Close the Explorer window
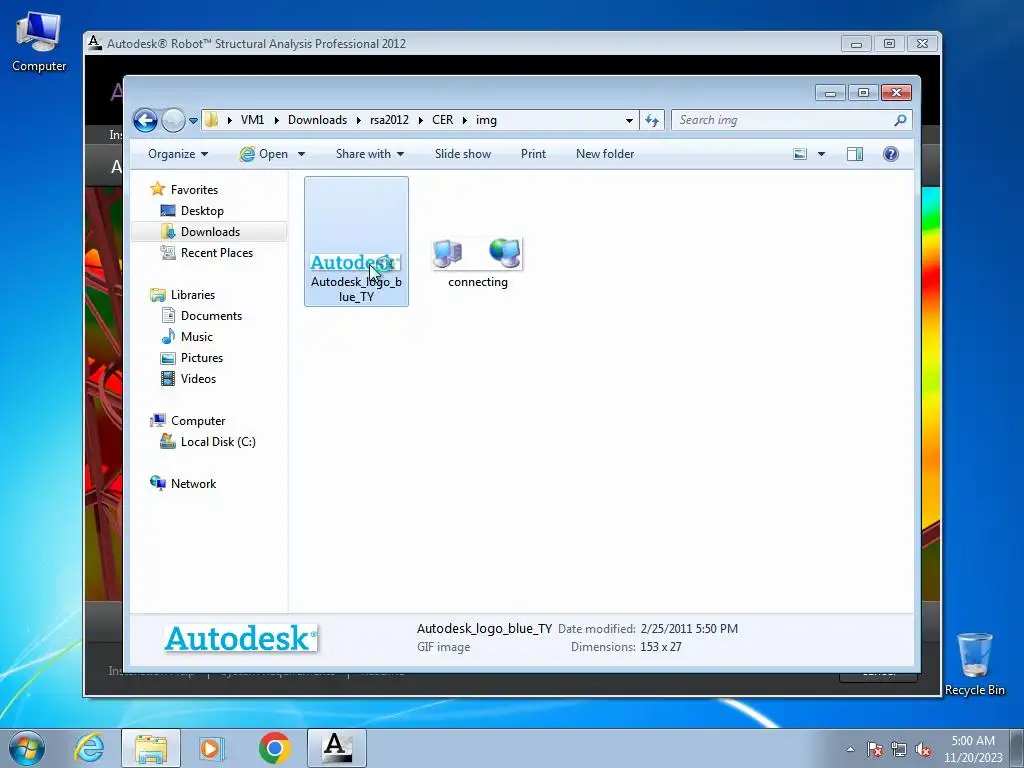The width and height of the screenshot is (1024, 768). [x=896, y=93]
